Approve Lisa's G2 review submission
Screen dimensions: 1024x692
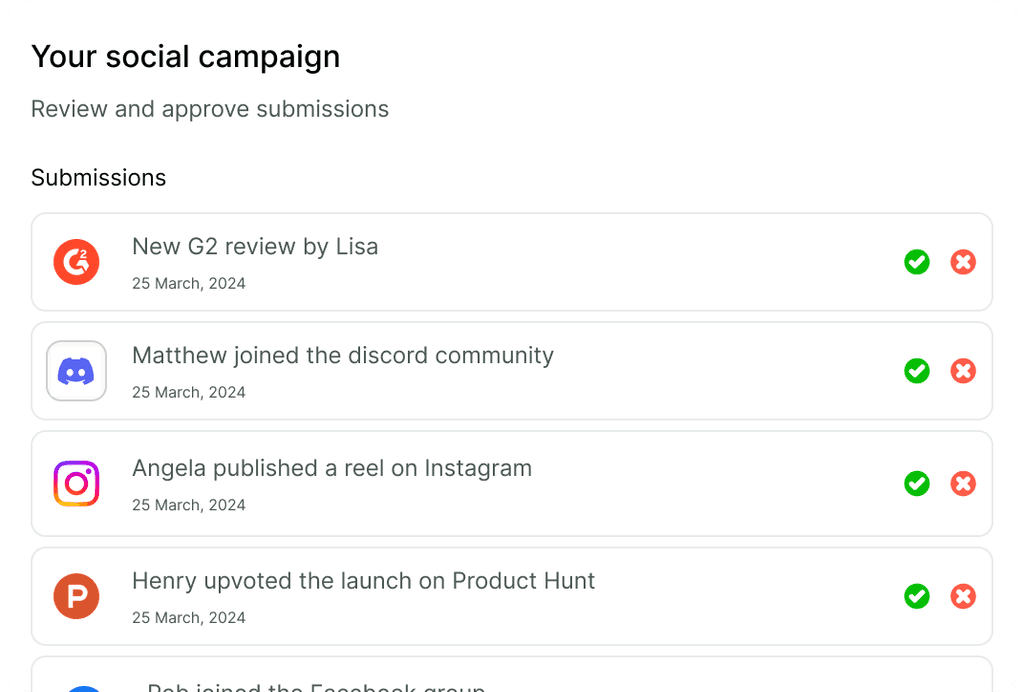click(917, 262)
